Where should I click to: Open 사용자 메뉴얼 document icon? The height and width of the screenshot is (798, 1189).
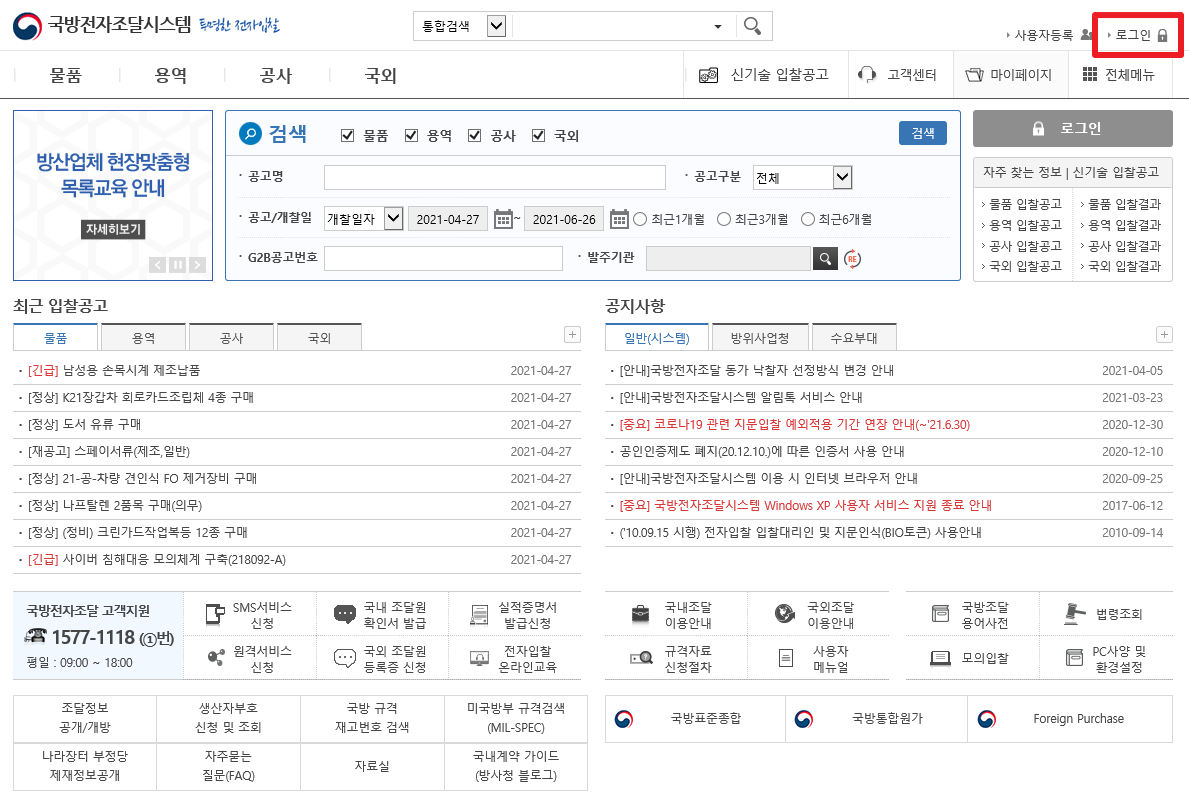pos(786,658)
